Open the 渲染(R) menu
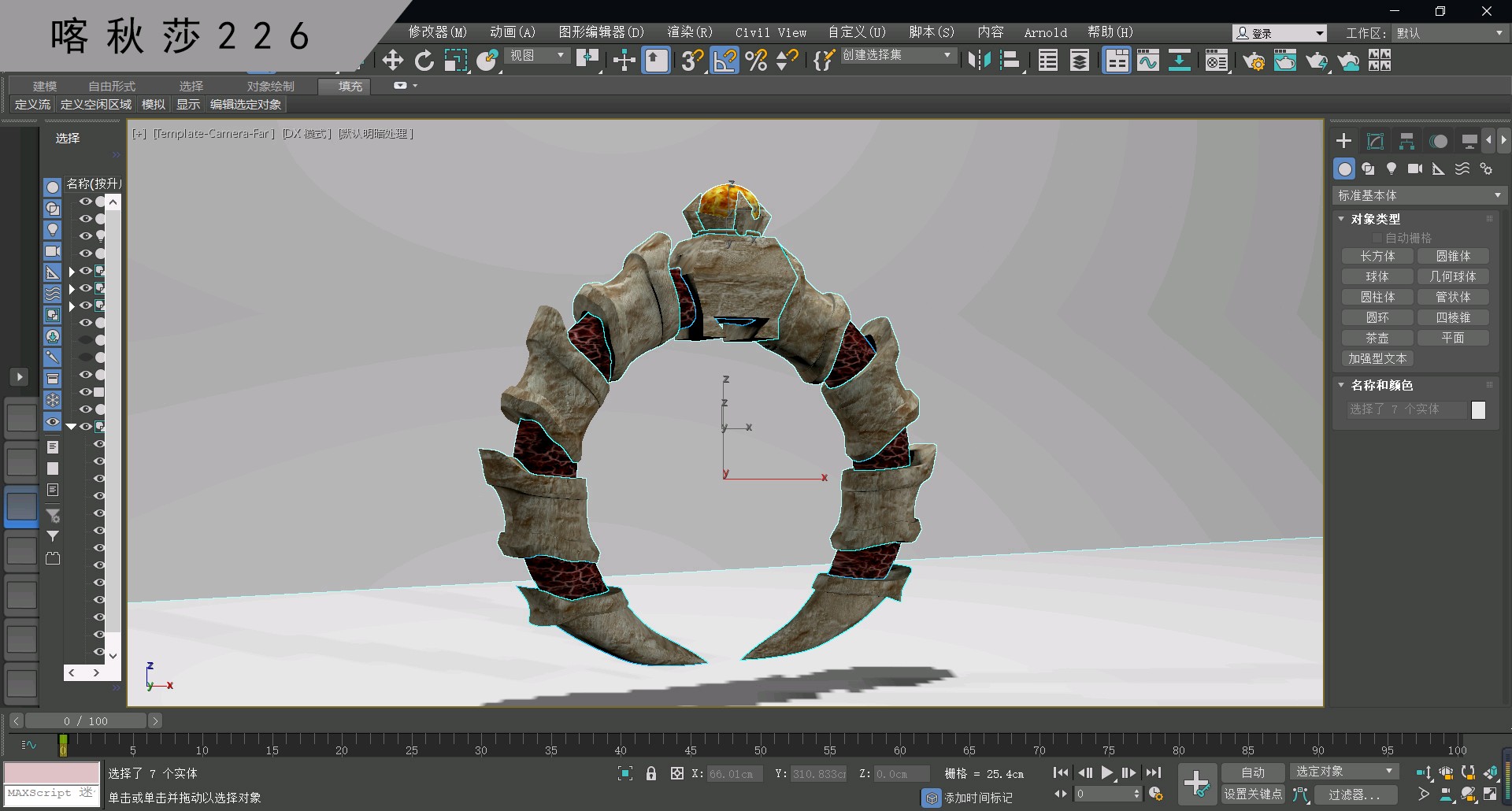Image resolution: width=1512 pixels, height=811 pixels. [x=690, y=32]
